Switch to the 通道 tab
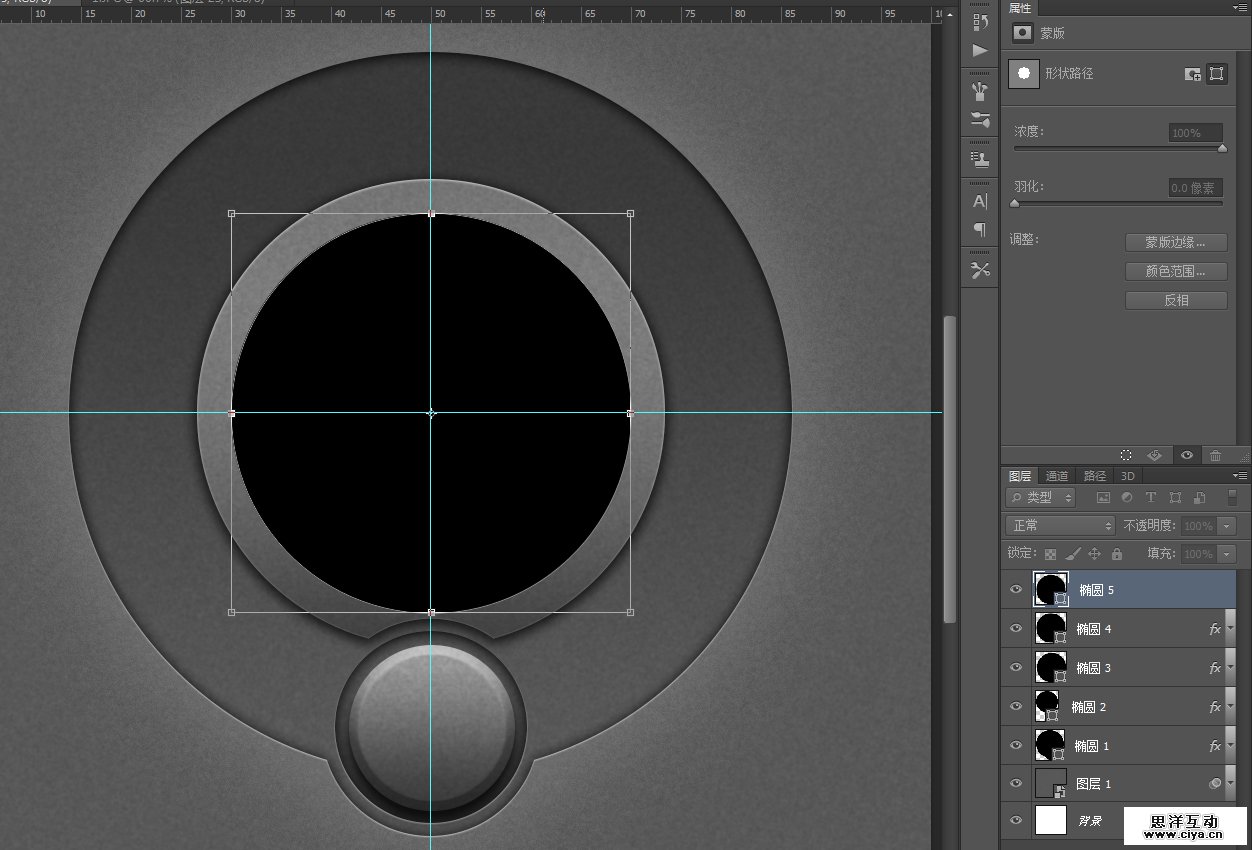The width and height of the screenshot is (1252, 850). pyautogui.click(x=1057, y=476)
